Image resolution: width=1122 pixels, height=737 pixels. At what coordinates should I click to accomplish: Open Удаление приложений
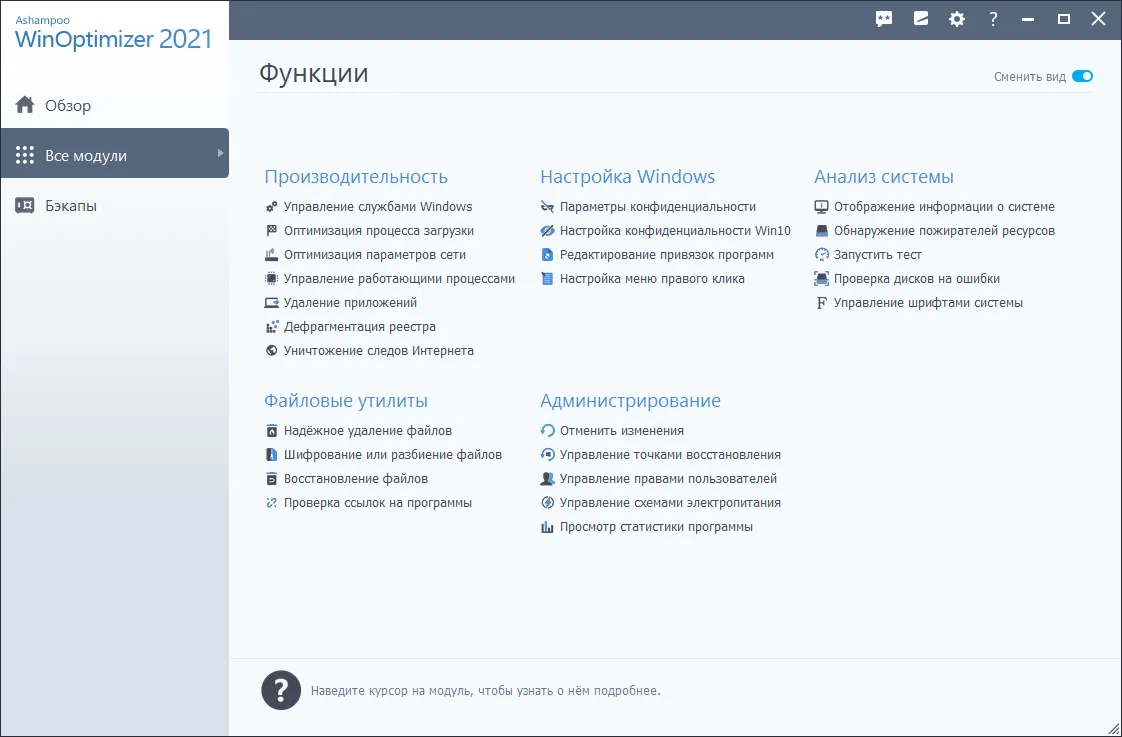pos(351,303)
